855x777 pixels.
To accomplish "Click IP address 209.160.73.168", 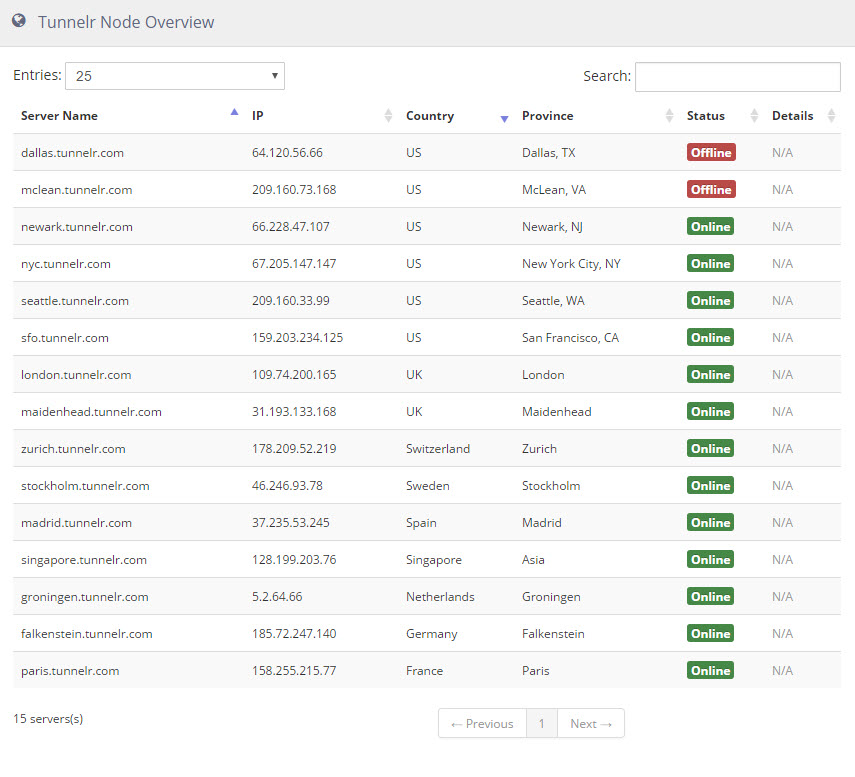I will tap(294, 190).
